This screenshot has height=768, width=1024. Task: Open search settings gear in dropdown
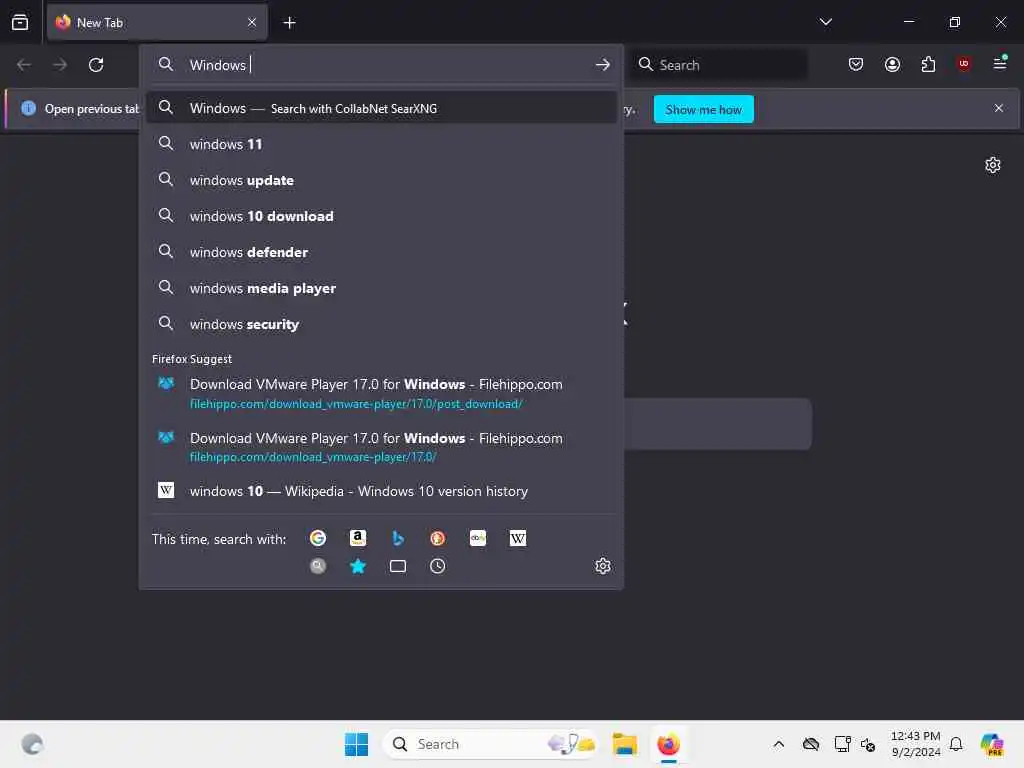pos(603,566)
